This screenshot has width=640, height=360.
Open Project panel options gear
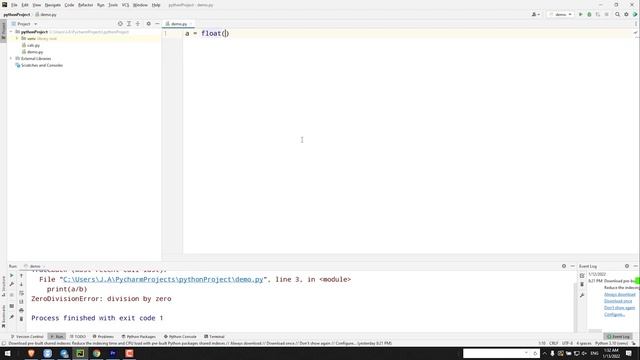[x=149, y=24]
